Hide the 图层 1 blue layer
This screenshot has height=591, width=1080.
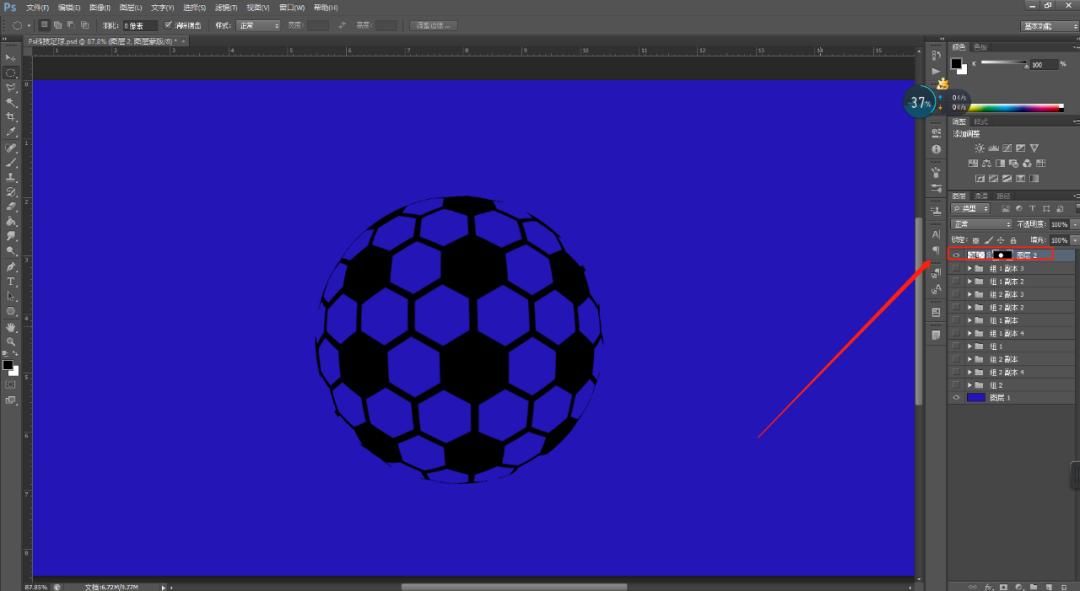click(x=956, y=398)
